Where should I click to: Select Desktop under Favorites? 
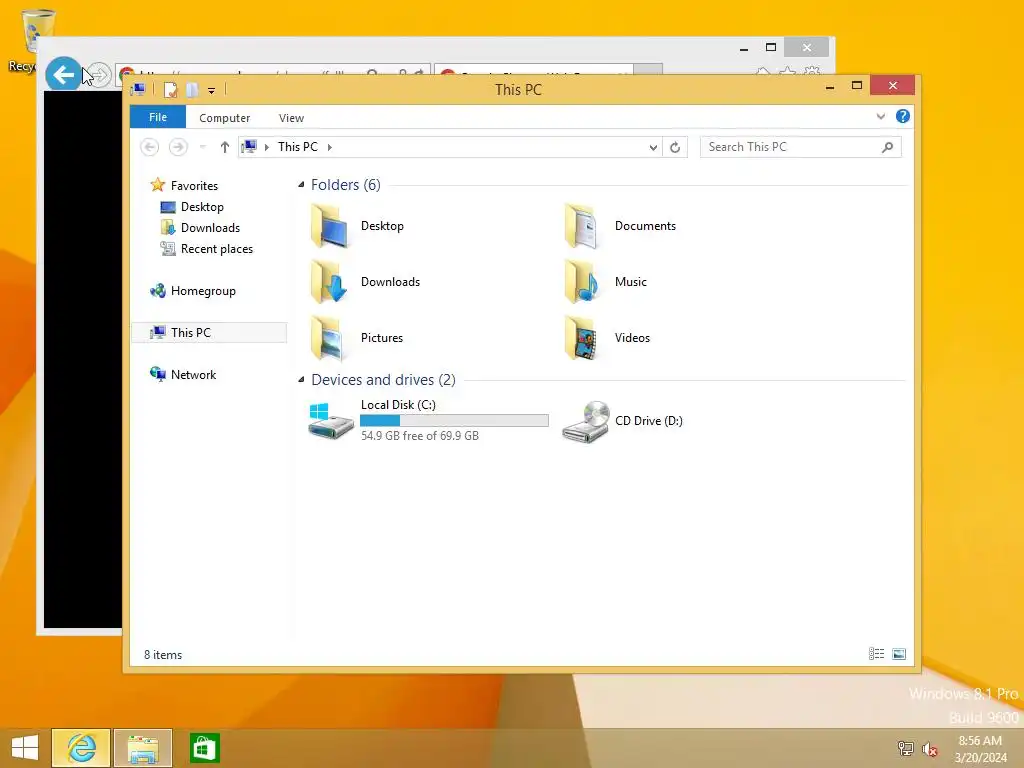pyautogui.click(x=193, y=207)
